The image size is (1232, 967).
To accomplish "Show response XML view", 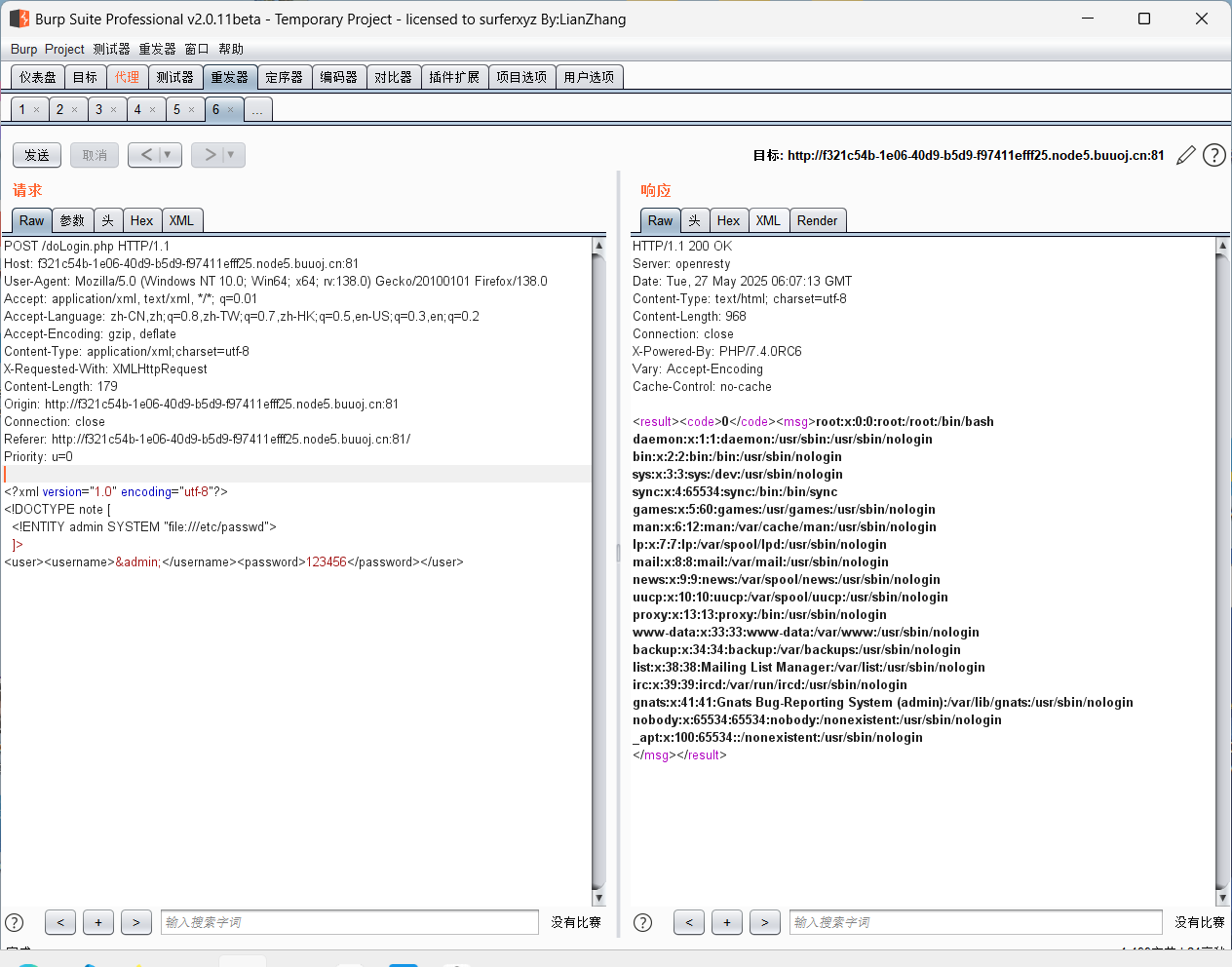I will 768,220.
